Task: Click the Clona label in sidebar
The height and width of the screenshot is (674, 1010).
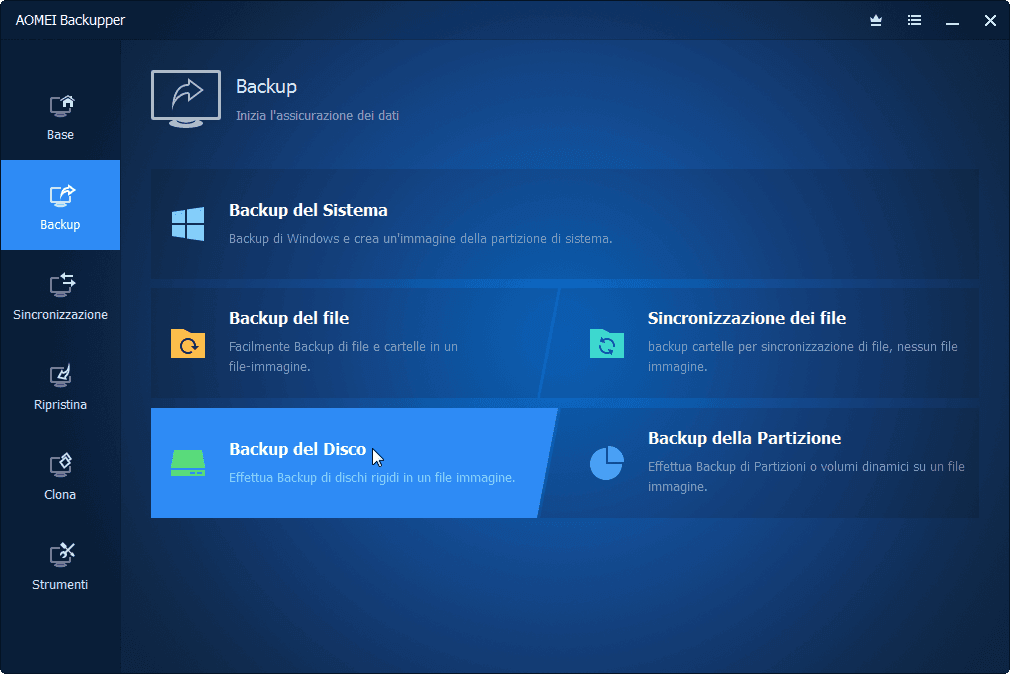Action: (61, 494)
